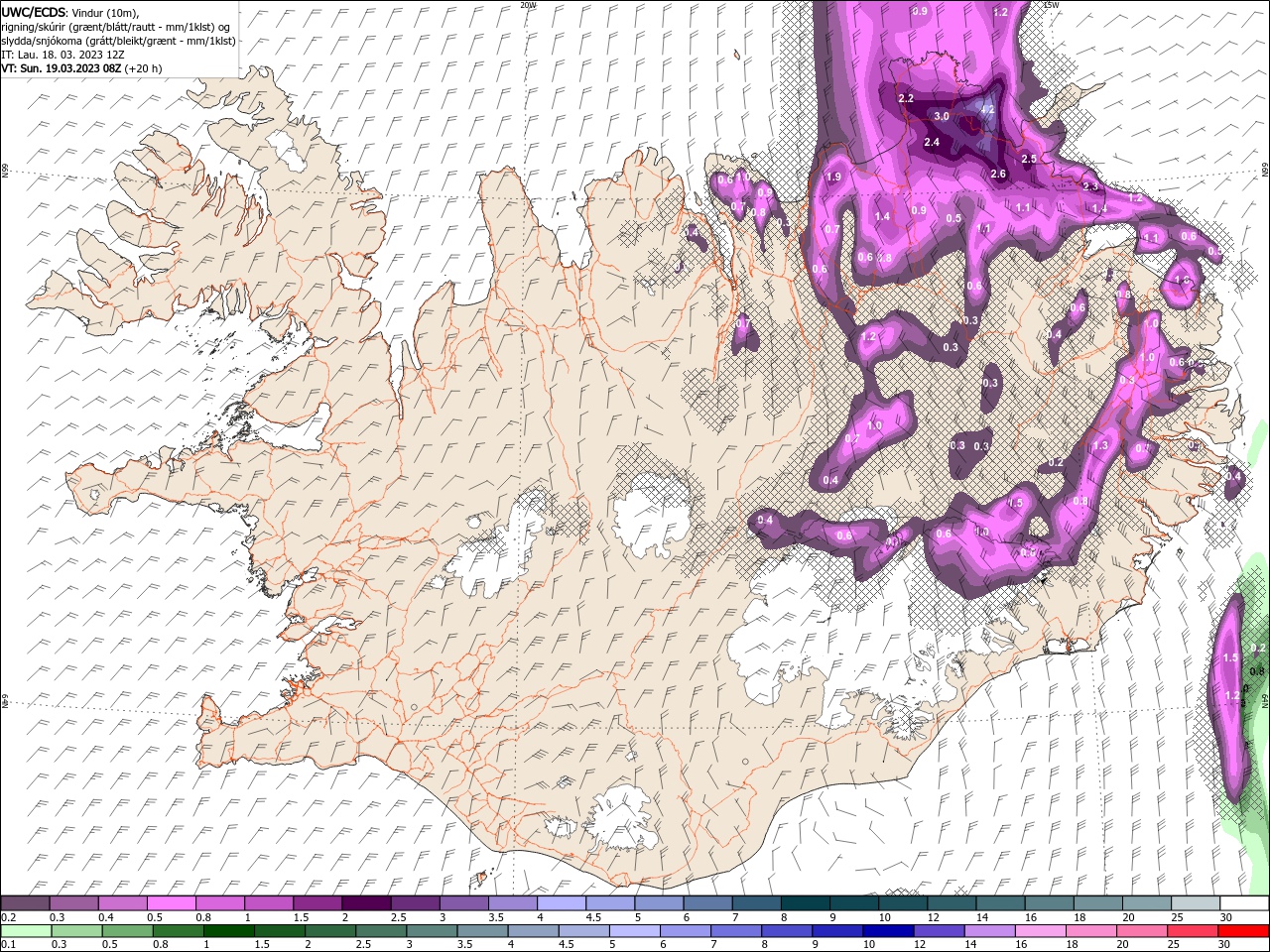Click the '2.4' snowfall value on the map
The height and width of the screenshot is (952, 1270).
931,143
